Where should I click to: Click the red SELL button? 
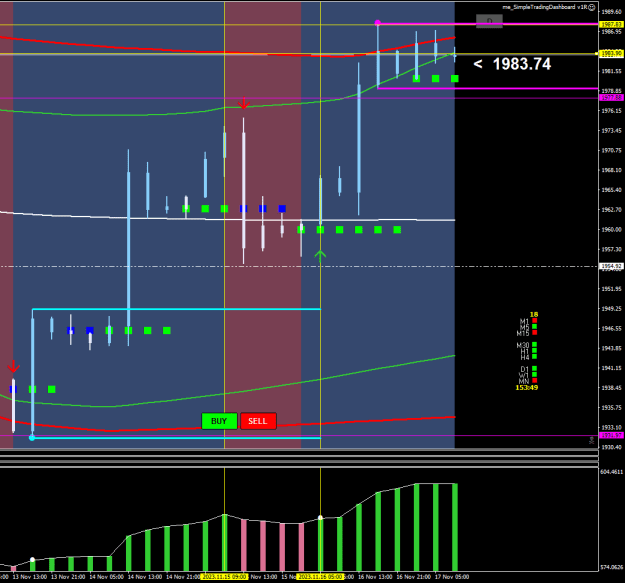coord(258,421)
